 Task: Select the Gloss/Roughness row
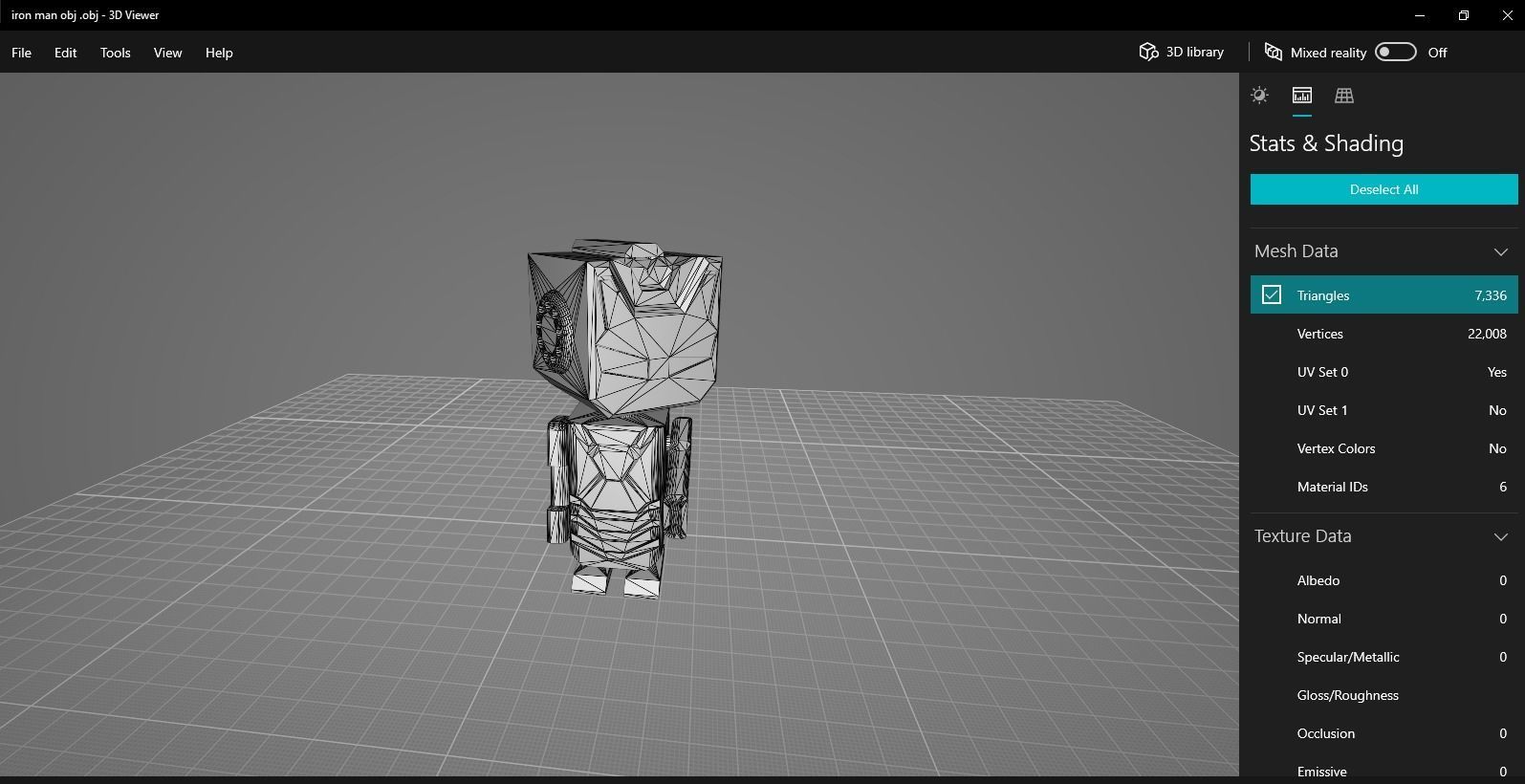point(1383,695)
